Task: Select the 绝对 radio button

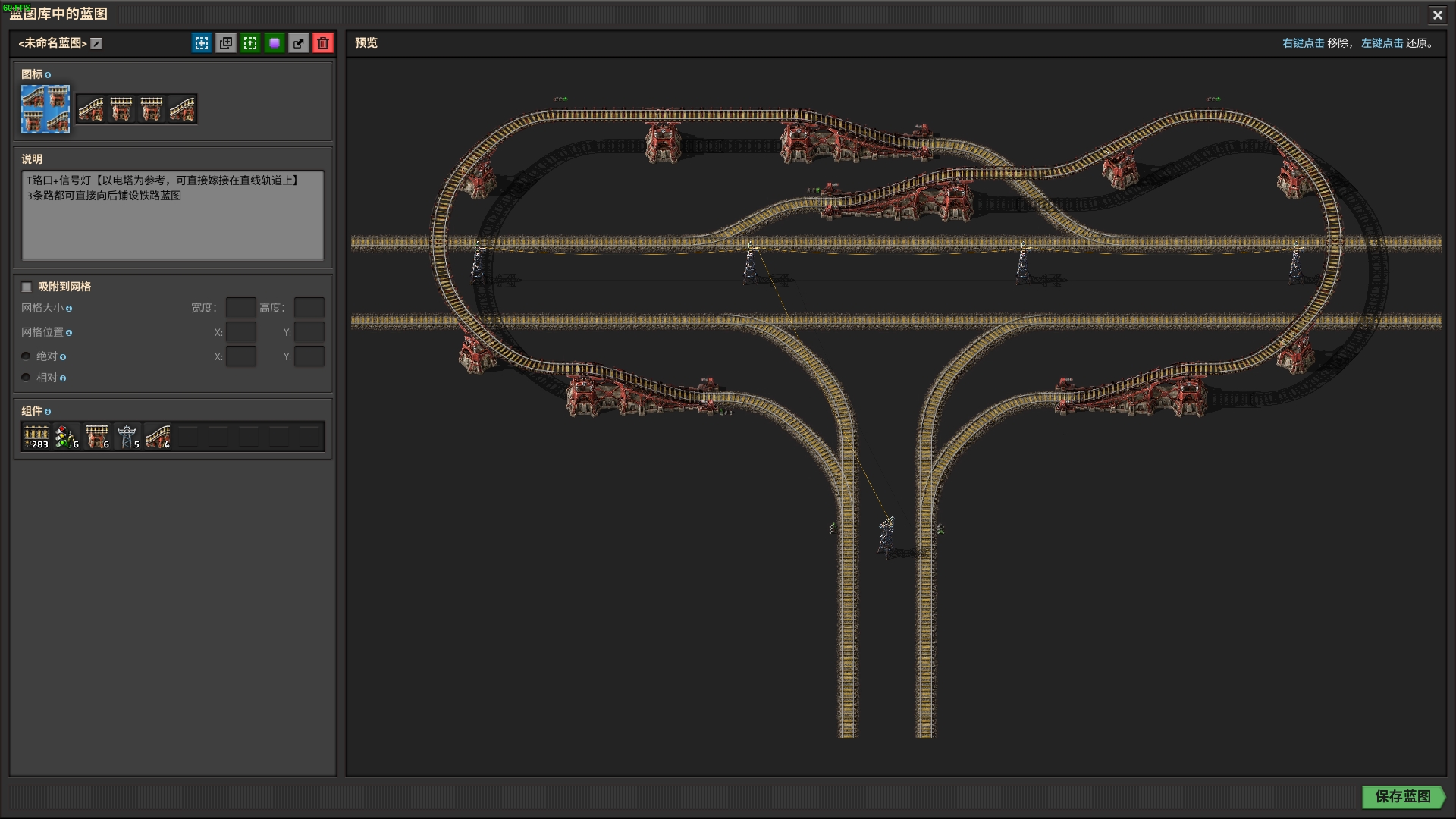Action: [x=26, y=356]
